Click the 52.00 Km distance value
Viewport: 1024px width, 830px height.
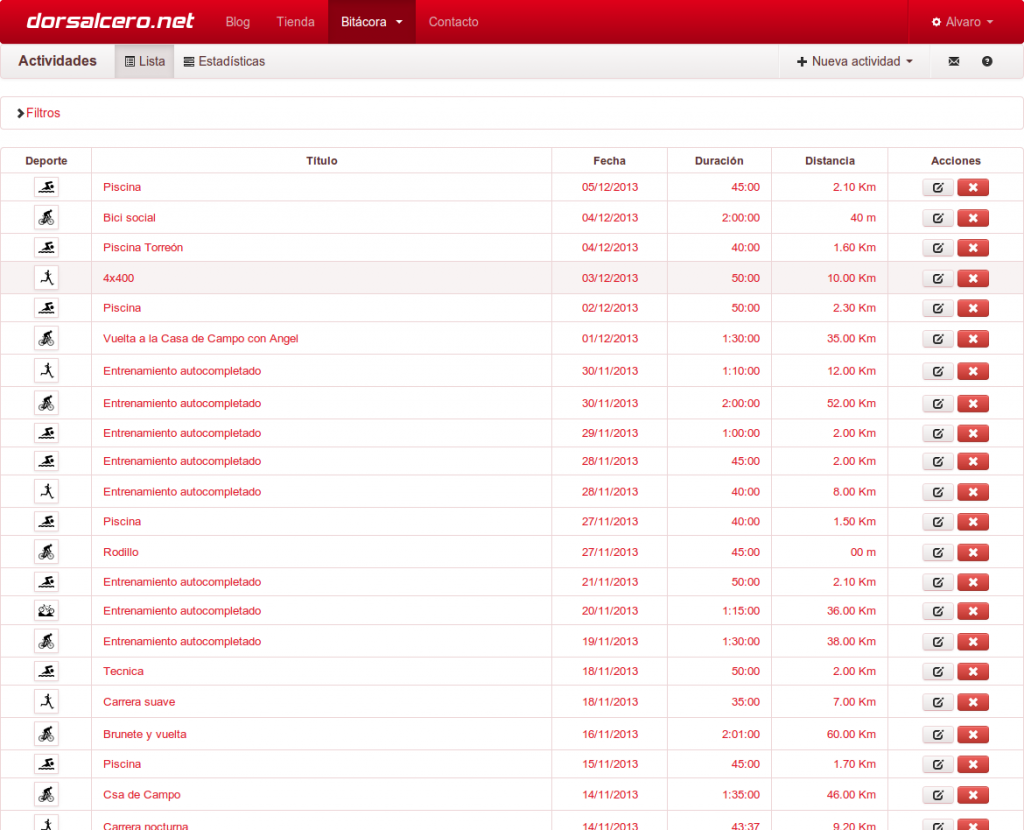(851, 404)
